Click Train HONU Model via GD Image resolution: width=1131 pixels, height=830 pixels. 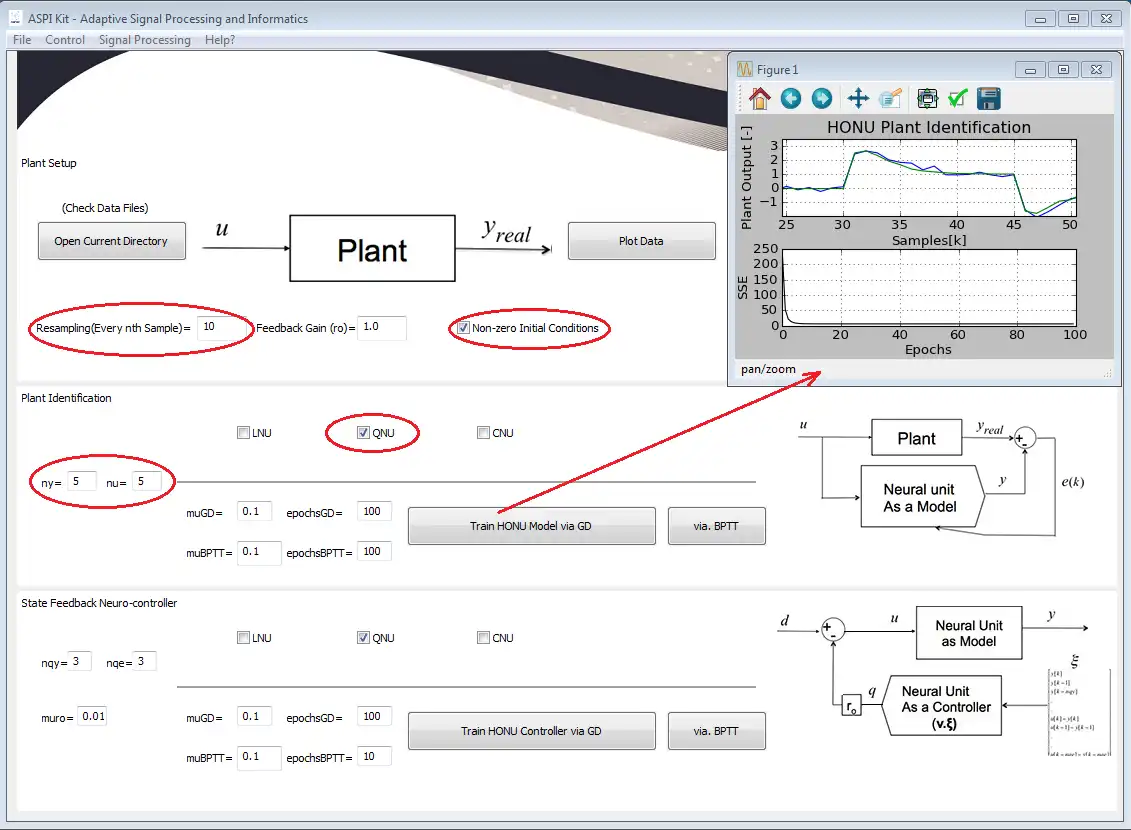coord(532,526)
